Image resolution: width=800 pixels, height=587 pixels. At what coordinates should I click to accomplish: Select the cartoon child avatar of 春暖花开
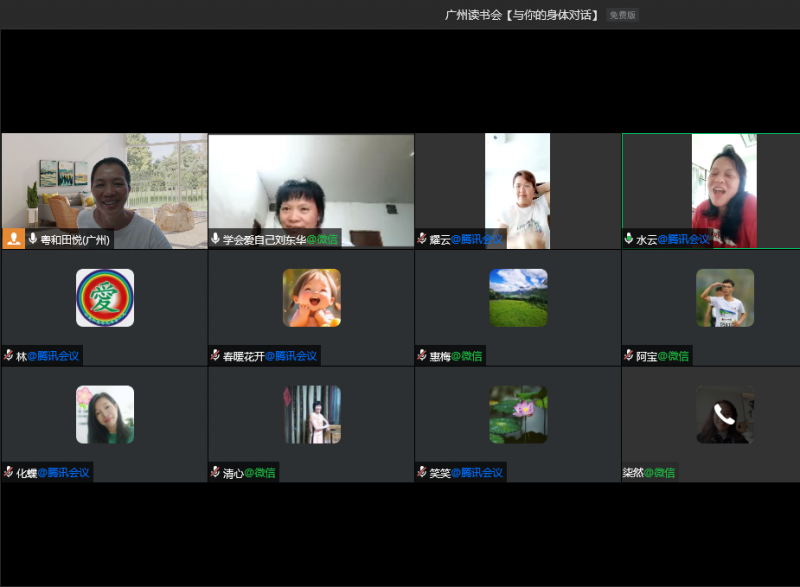click(311, 298)
